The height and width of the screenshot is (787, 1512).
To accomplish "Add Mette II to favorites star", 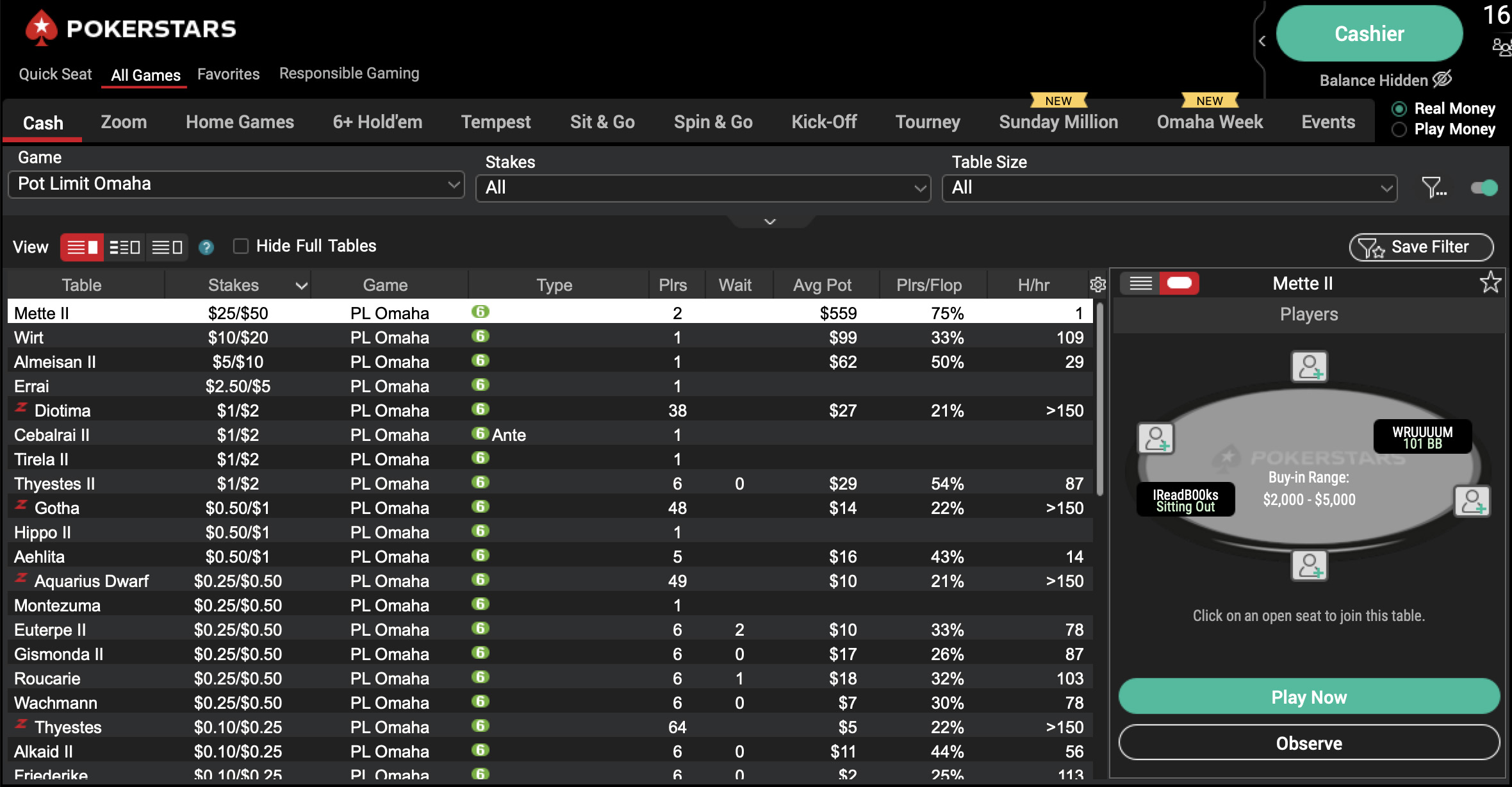I will click(x=1490, y=282).
